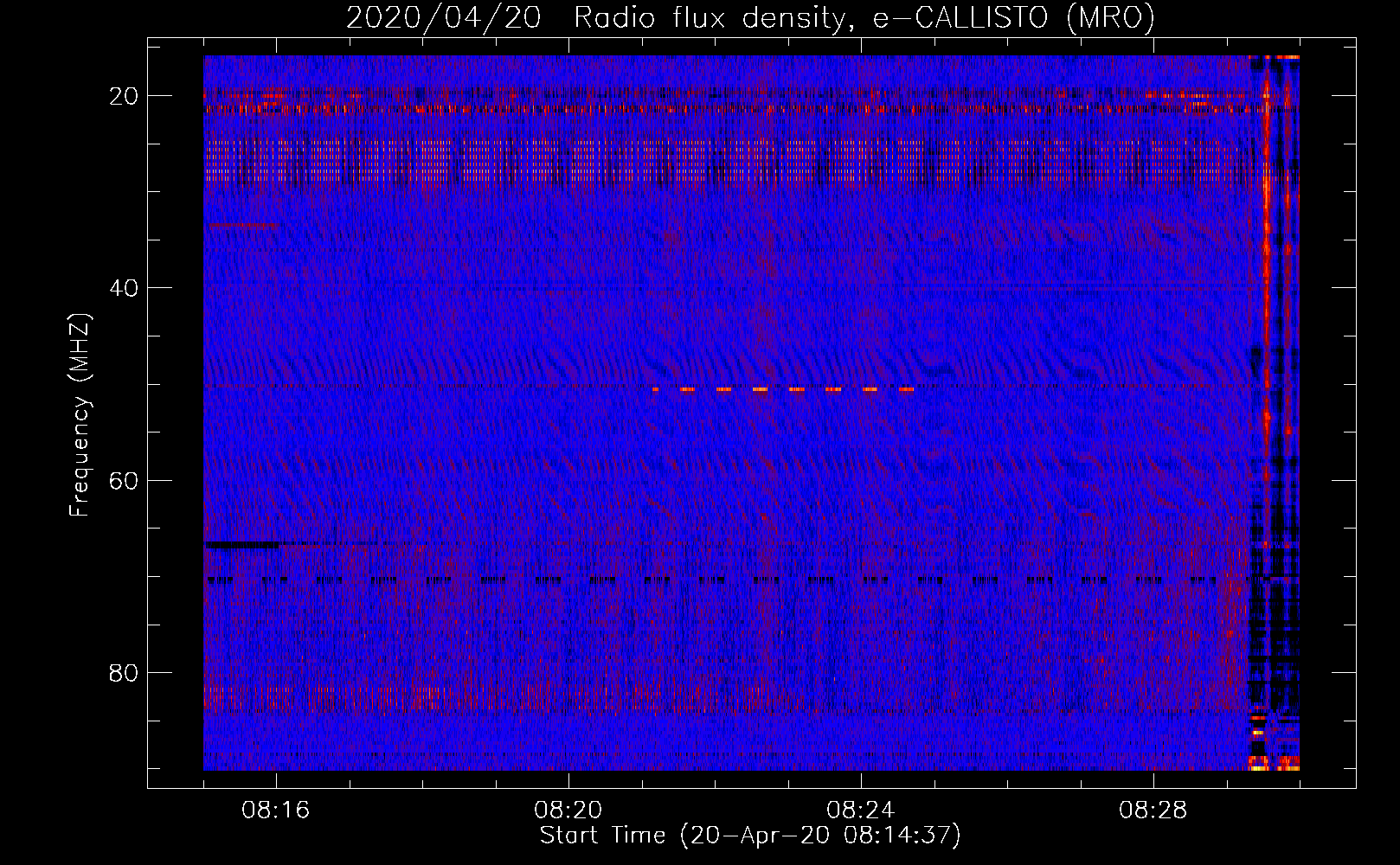Click the frequency axis value 60
Image resolution: width=1400 pixels, height=865 pixels.
point(125,480)
